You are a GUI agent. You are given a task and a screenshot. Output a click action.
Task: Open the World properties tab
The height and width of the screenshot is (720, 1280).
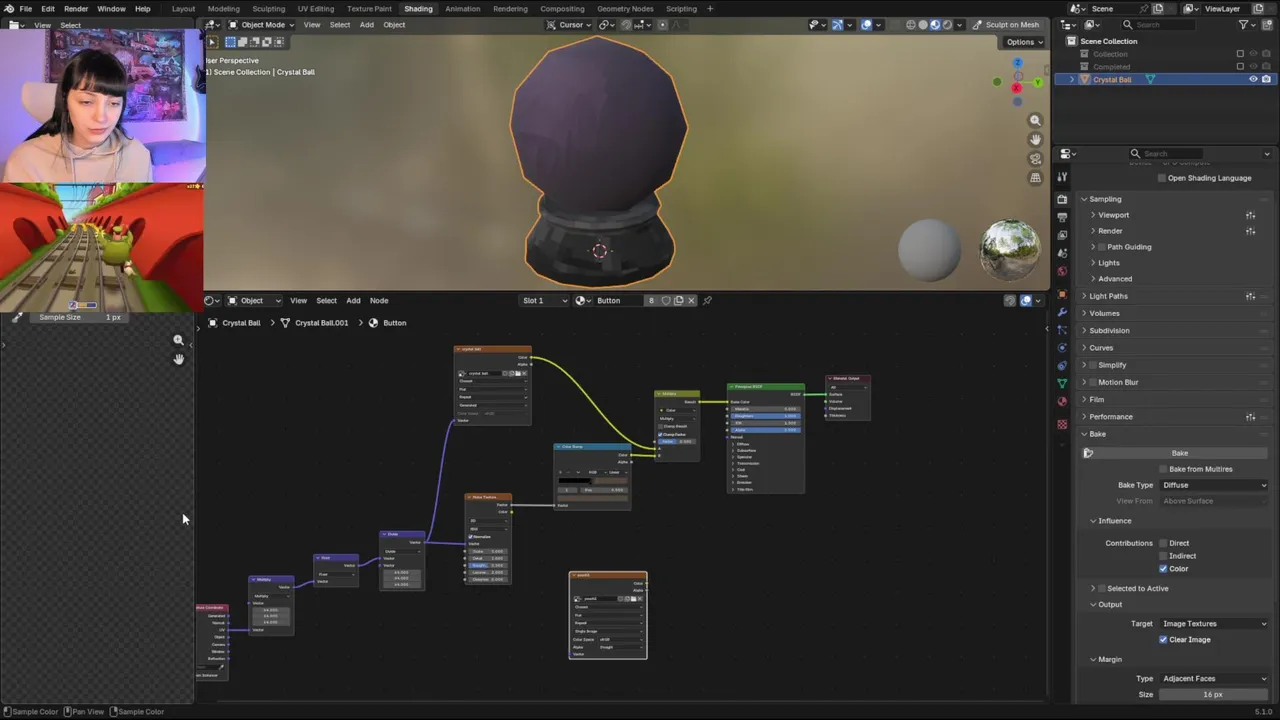[x=1062, y=271]
